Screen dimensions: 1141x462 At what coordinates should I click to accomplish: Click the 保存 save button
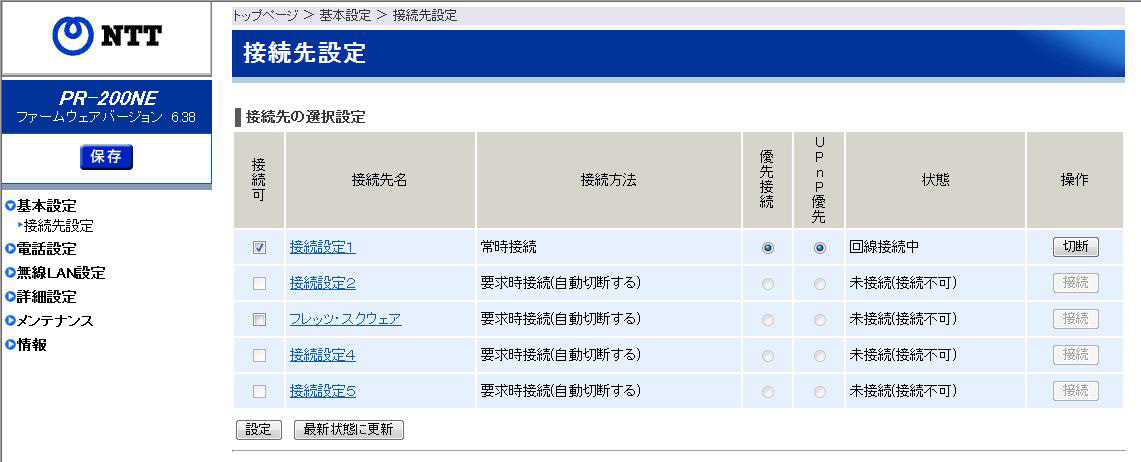click(x=106, y=156)
